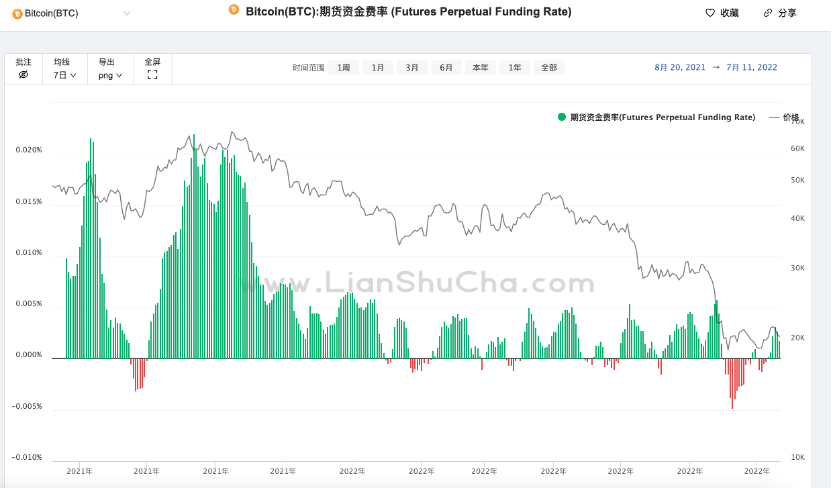Screen dimensions: 832x488
Task: Switch to the 3 month range
Action: tap(412, 68)
